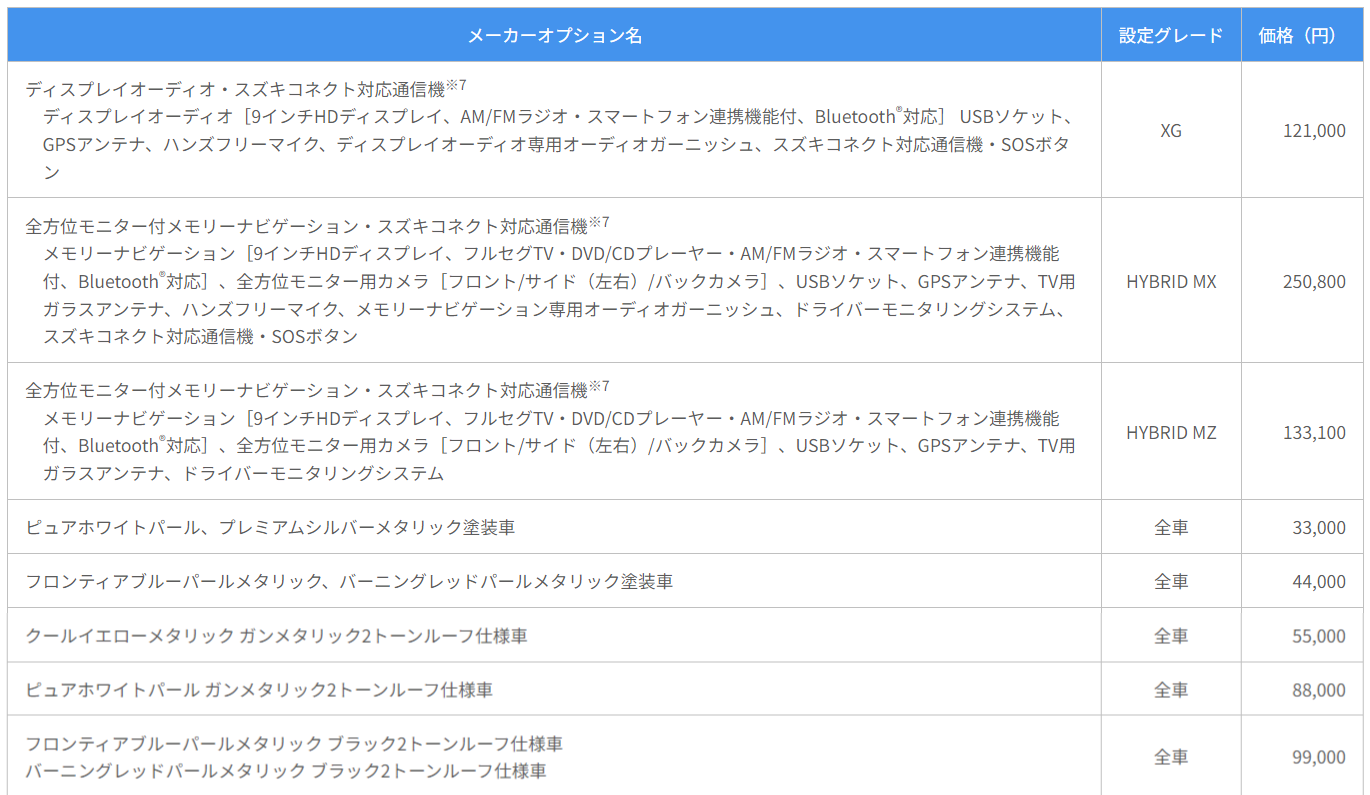Click 全車 in the 33,000 row

coord(1171,528)
